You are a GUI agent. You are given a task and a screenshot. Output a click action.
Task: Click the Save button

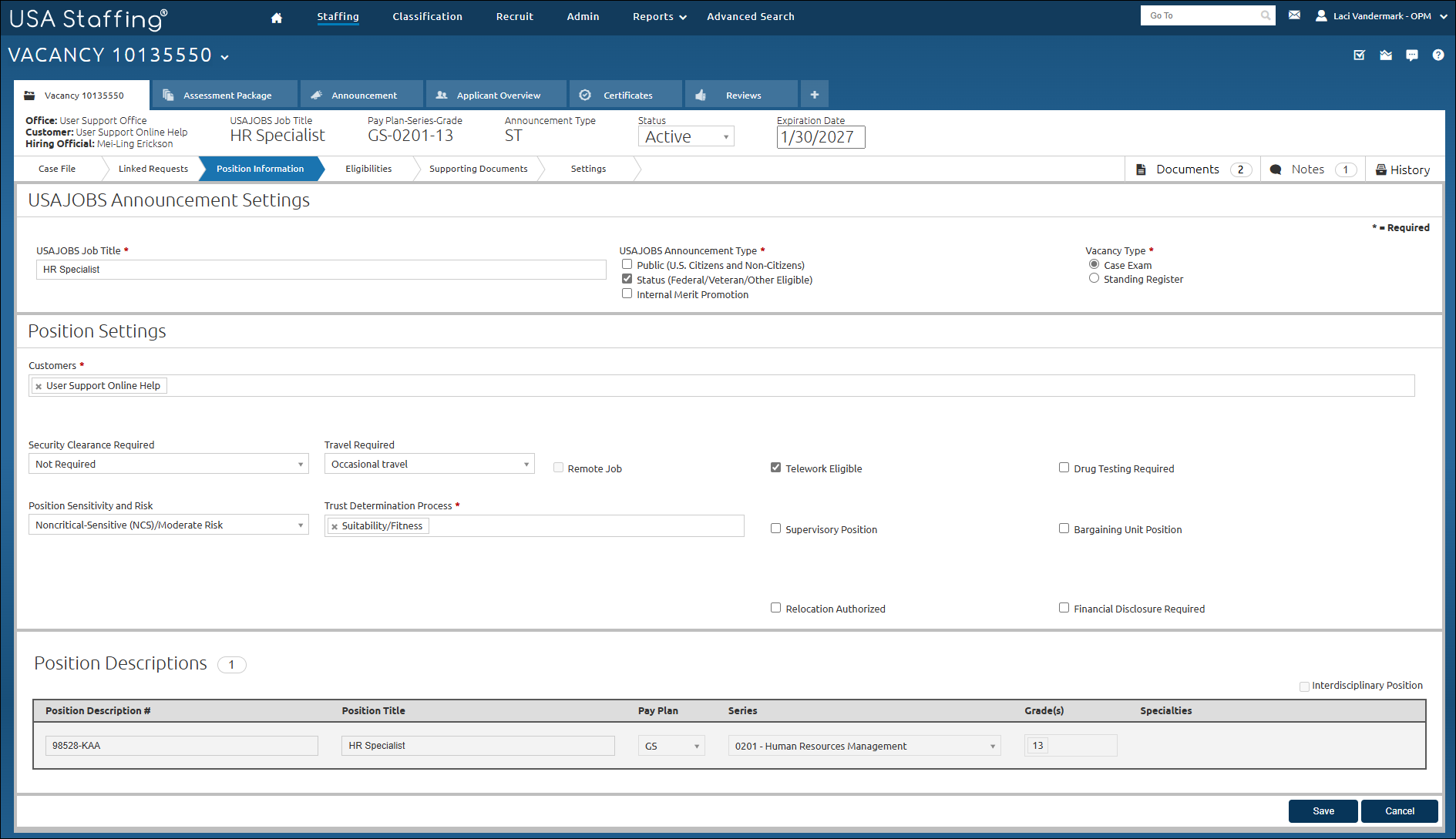(x=1323, y=811)
